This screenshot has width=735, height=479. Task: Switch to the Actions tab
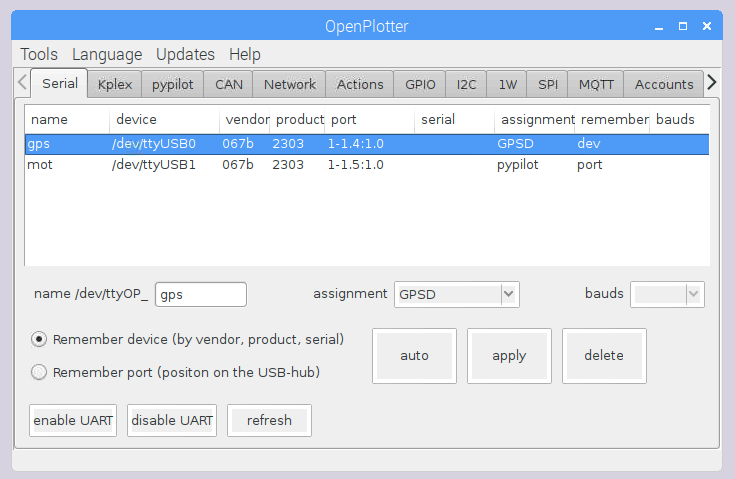[360, 84]
